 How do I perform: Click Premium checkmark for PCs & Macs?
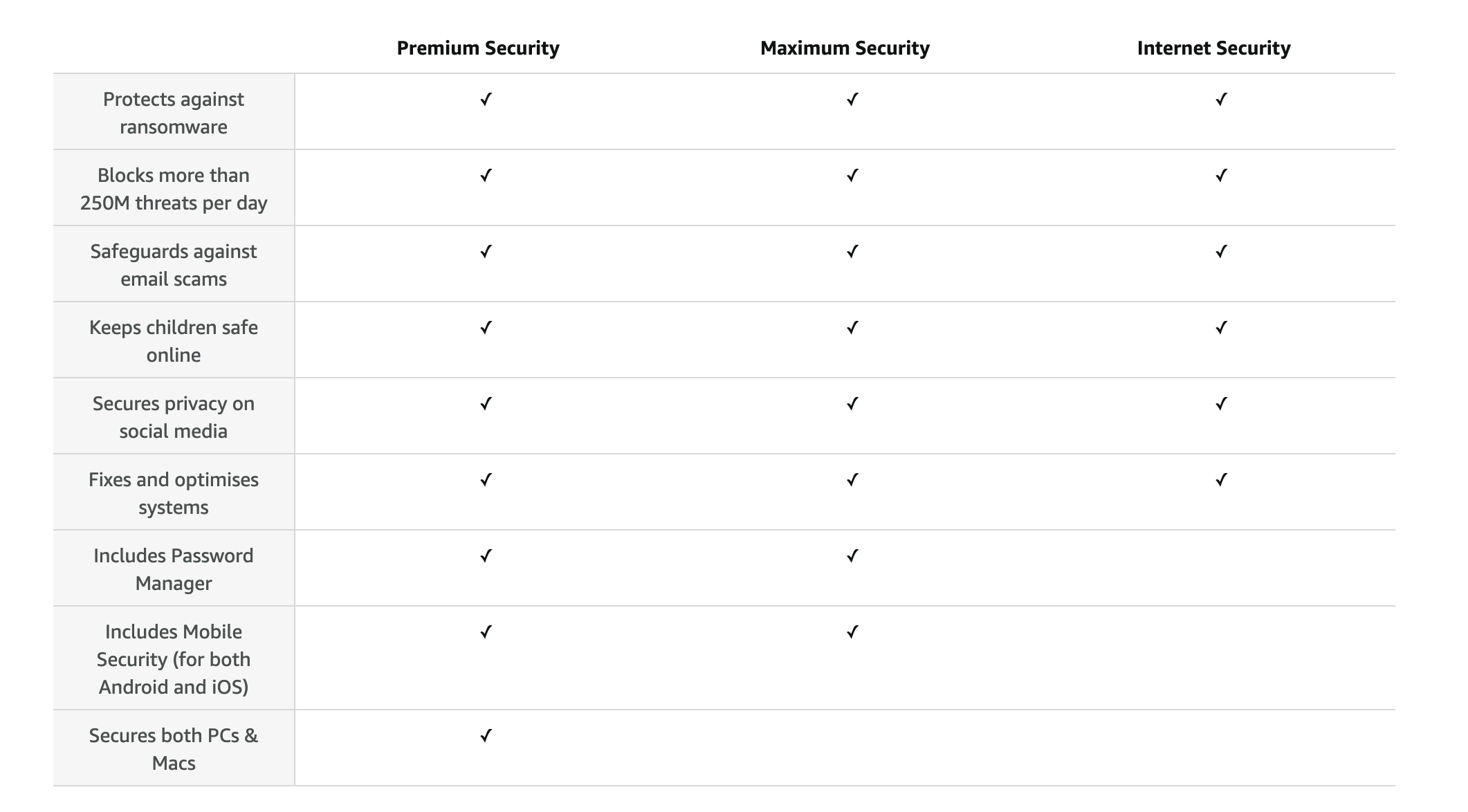click(486, 736)
